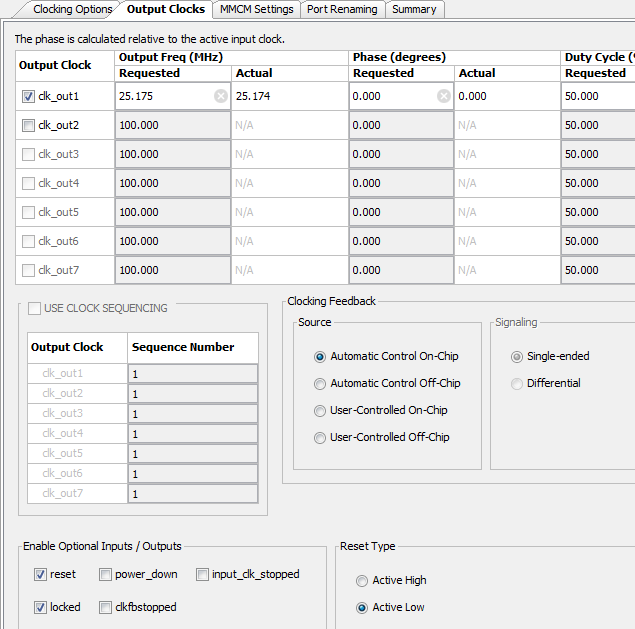The image size is (635, 629).
Task: Click clk_out2 sequence number field
Action: coord(193,394)
